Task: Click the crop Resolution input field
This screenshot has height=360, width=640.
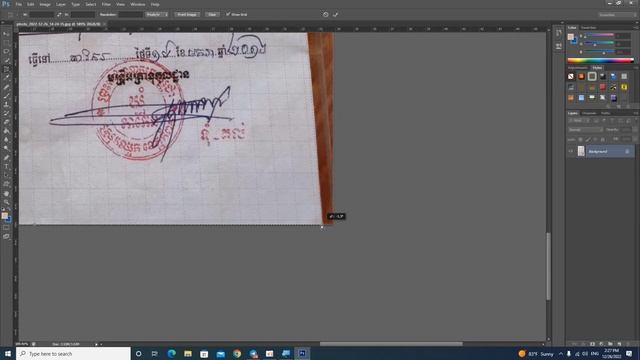Action: pyautogui.click(x=130, y=14)
